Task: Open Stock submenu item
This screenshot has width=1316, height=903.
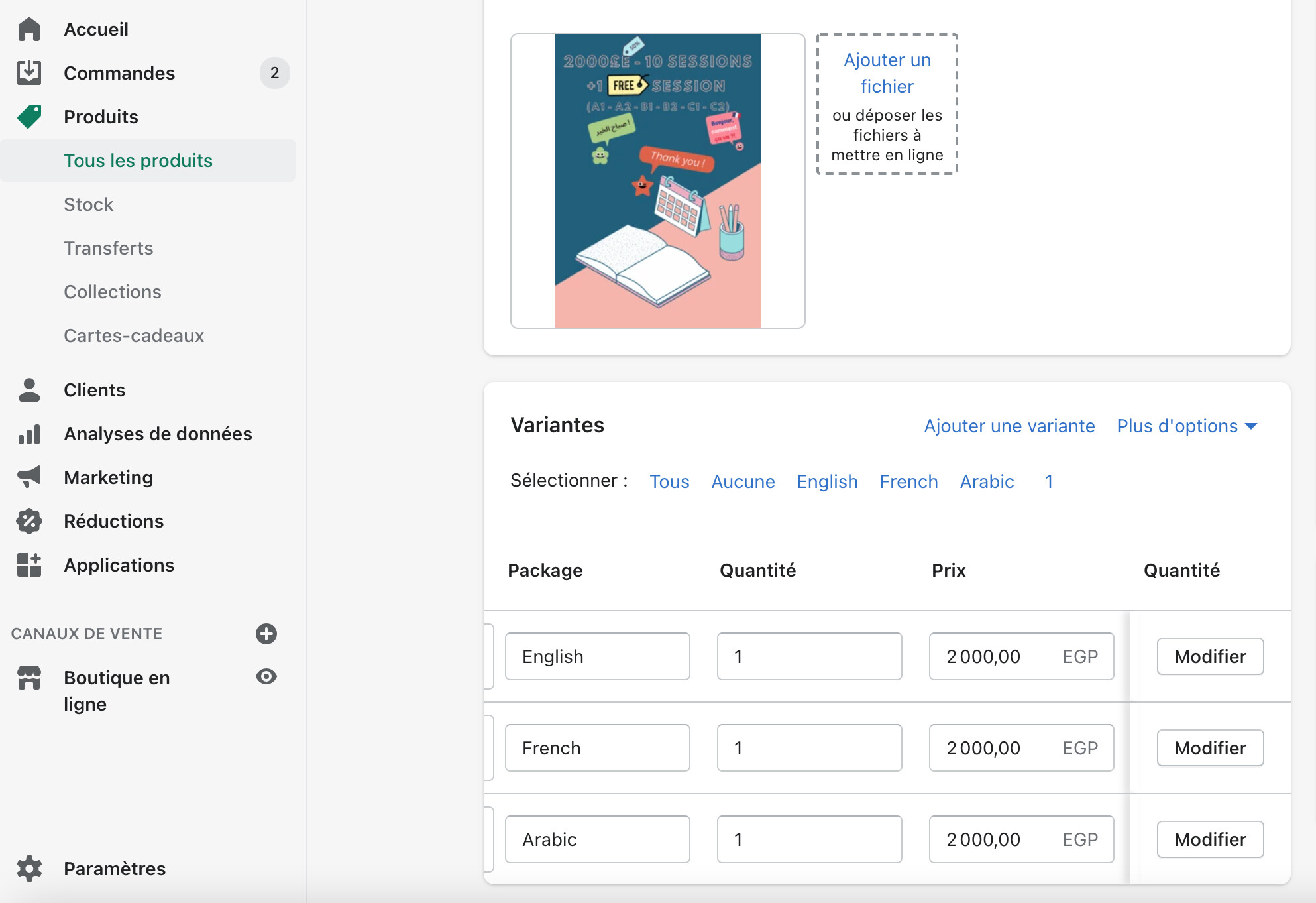Action: point(89,204)
